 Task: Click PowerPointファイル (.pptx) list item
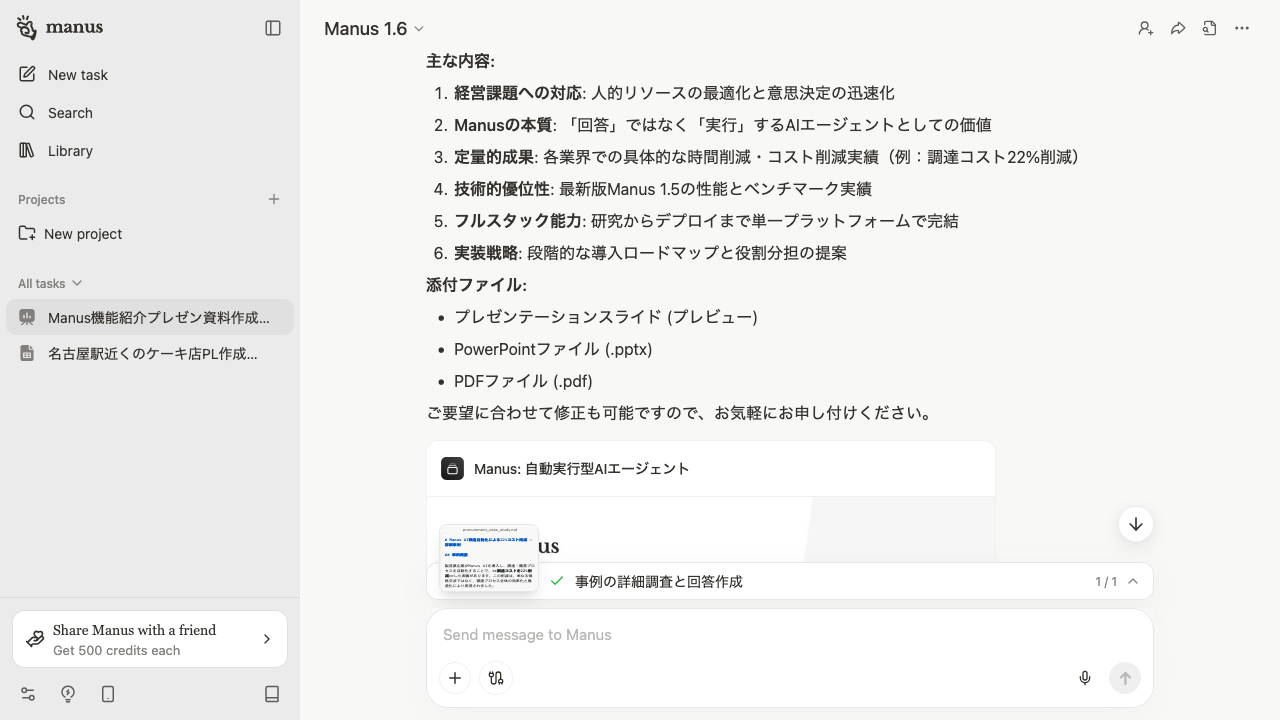click(553, 349)
